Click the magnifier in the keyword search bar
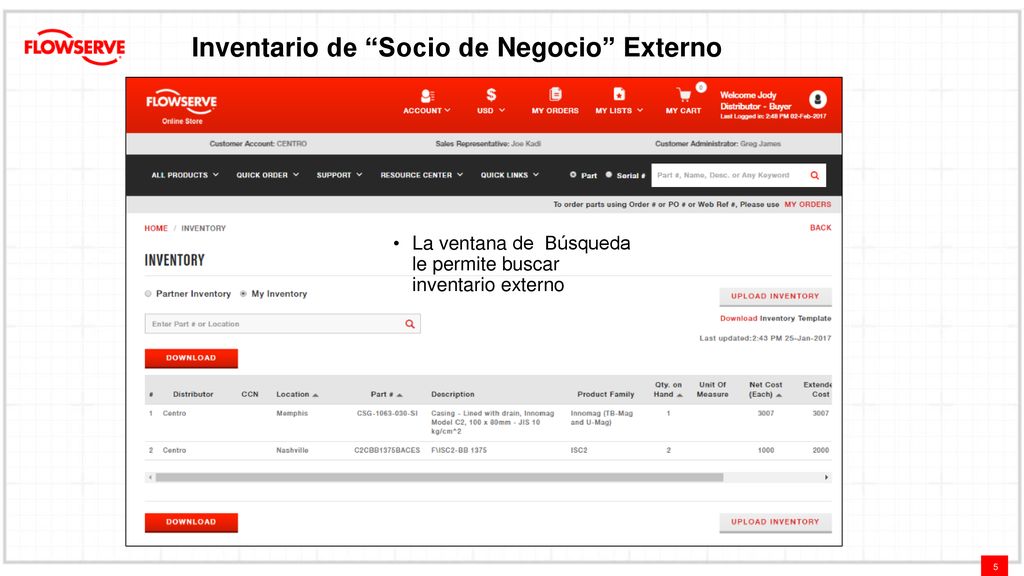This screenshot has height=576, width=1024. (x=814, y=175)
